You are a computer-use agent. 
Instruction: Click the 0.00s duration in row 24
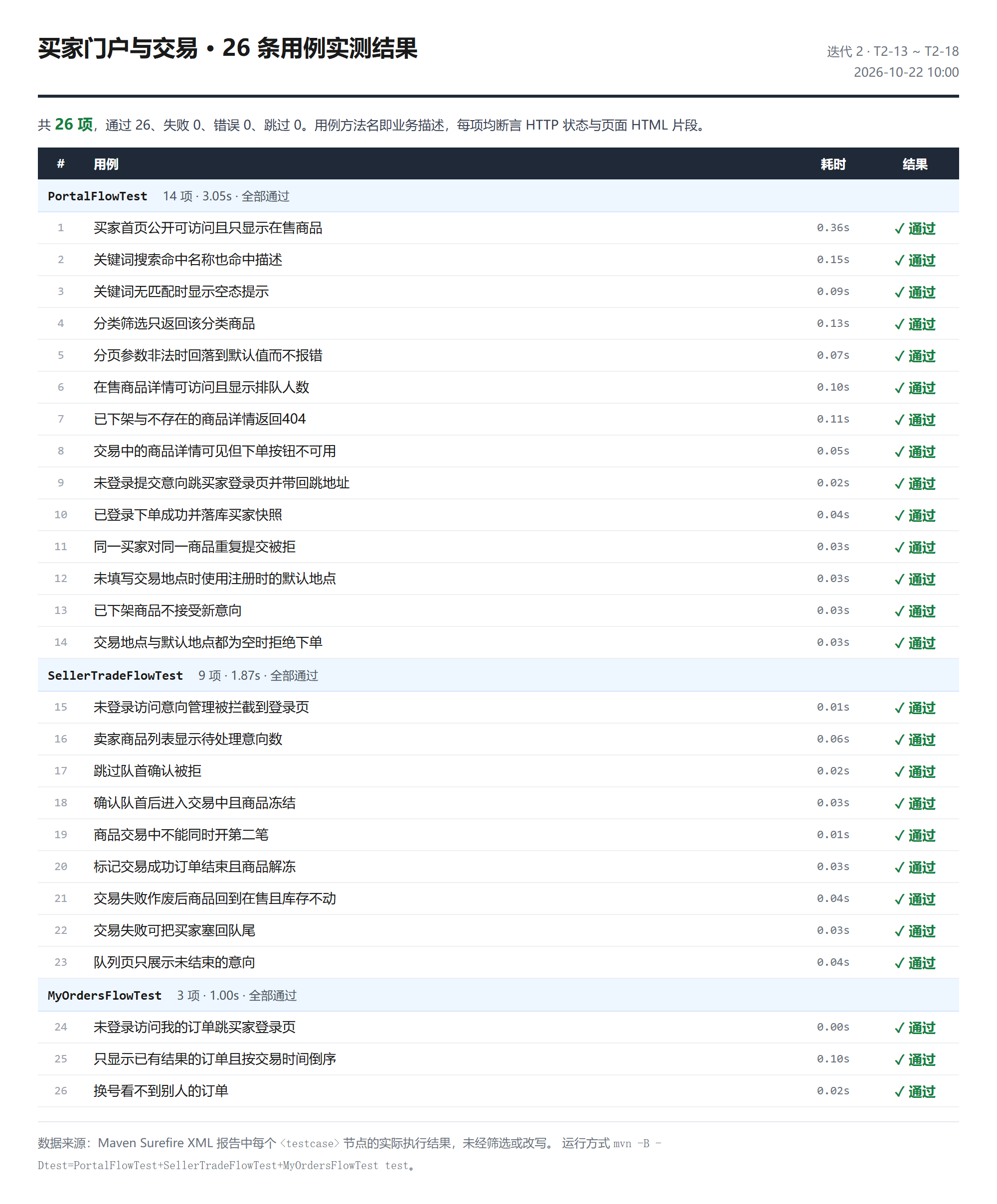833,1028
